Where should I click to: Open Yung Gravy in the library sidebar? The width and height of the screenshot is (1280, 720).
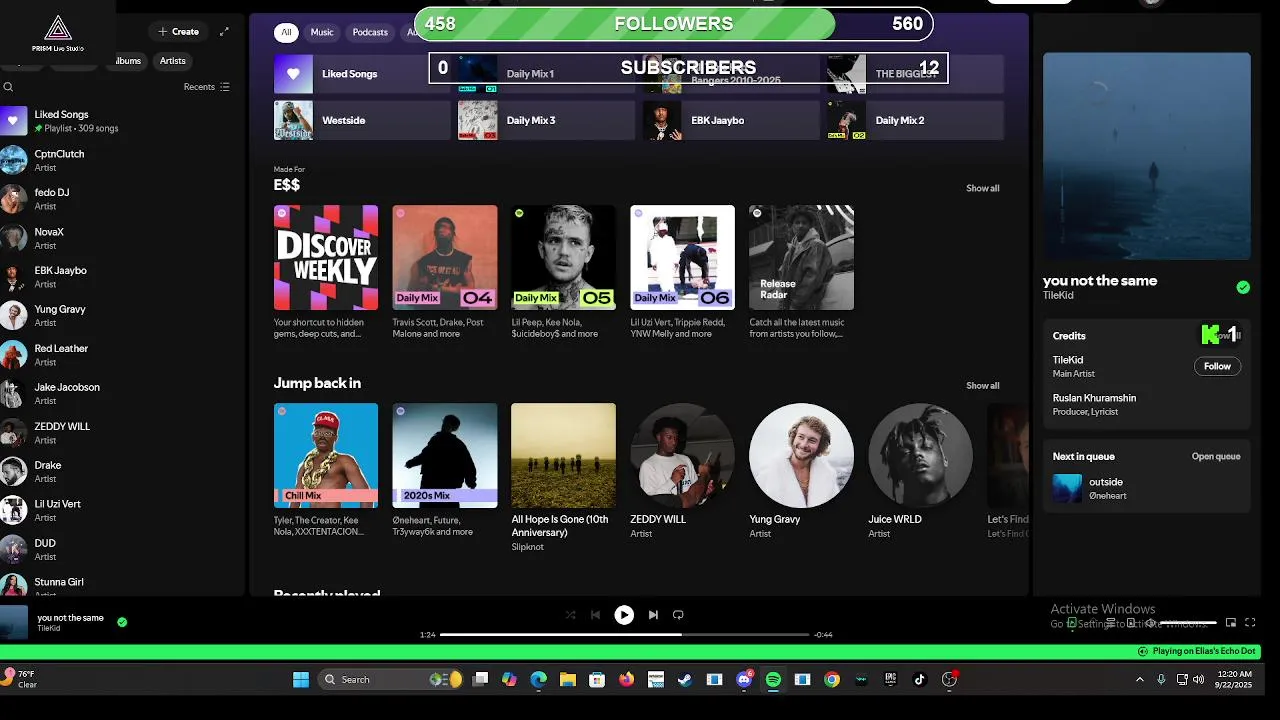tap(120, 316)
